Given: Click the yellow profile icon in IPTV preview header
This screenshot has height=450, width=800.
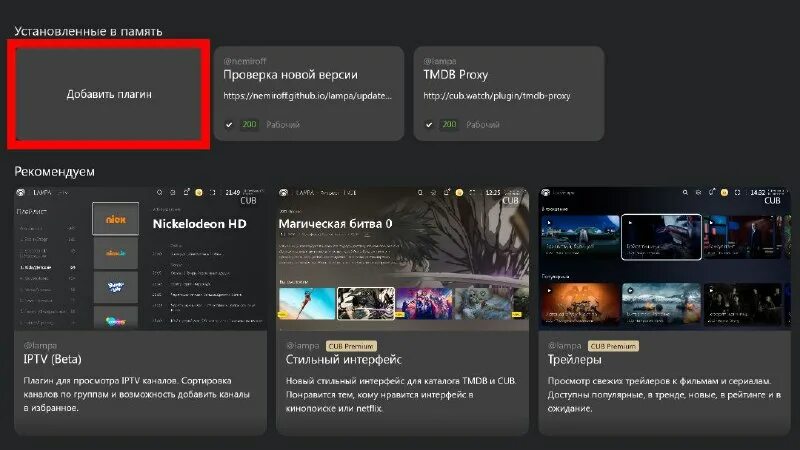Looking at the screenshot, I should pyautogui.click(x=198, y=192).
